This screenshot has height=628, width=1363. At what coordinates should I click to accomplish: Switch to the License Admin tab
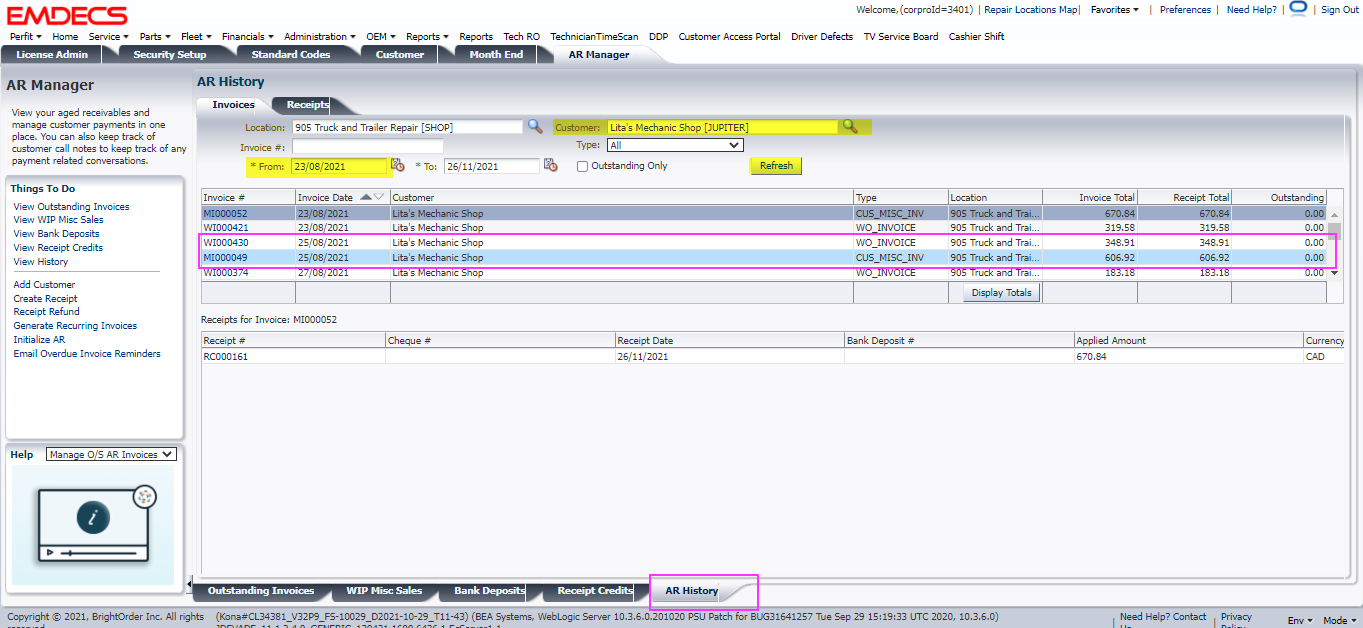coord(52,55)
